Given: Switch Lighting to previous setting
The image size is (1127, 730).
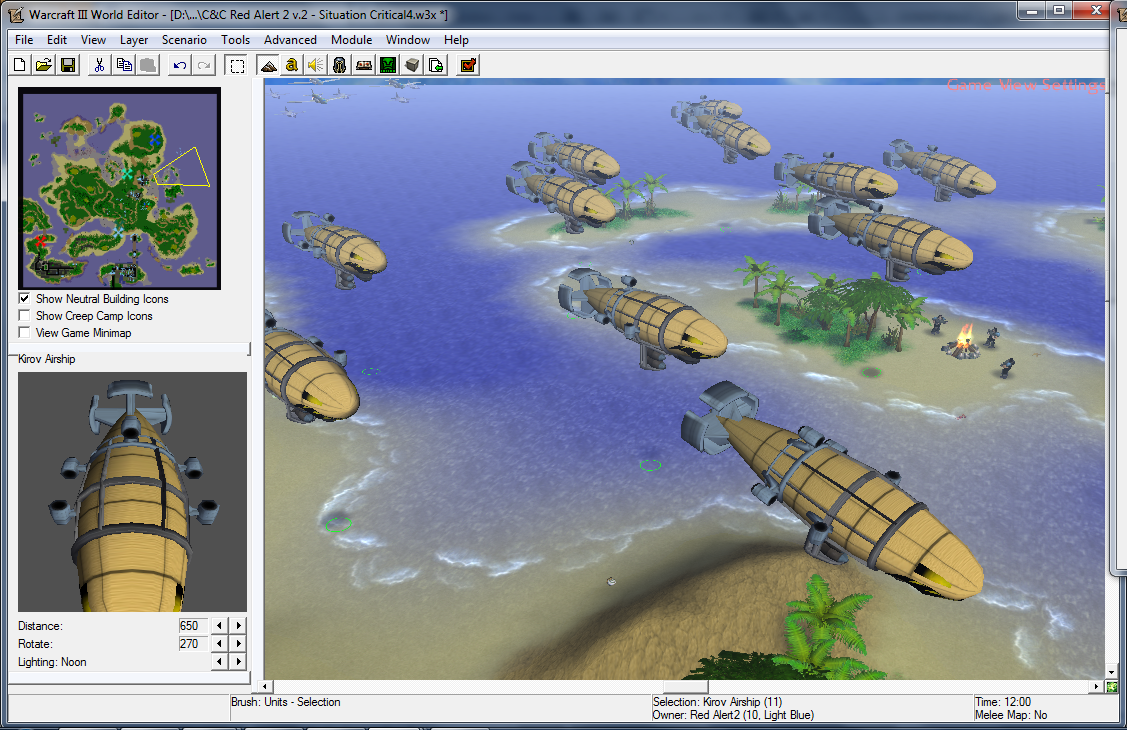Looking at the screenshot, I should [x=219, y=661].
